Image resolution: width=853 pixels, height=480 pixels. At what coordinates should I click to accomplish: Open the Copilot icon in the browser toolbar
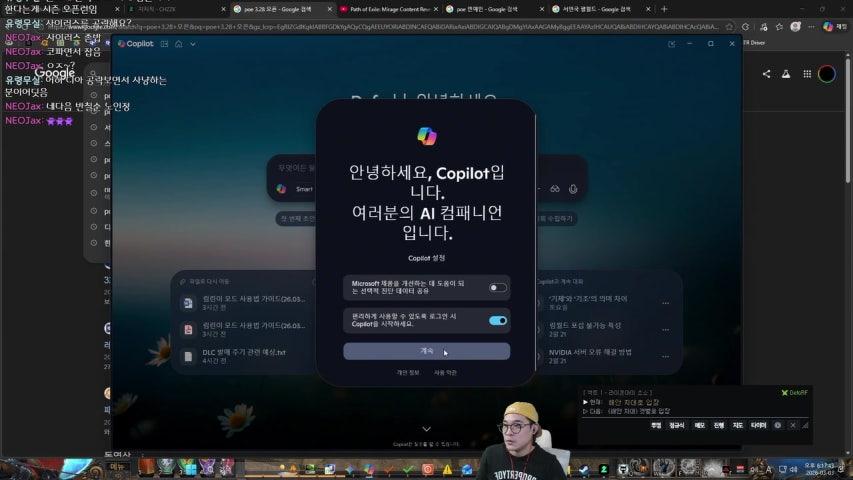tap(828, 27)
